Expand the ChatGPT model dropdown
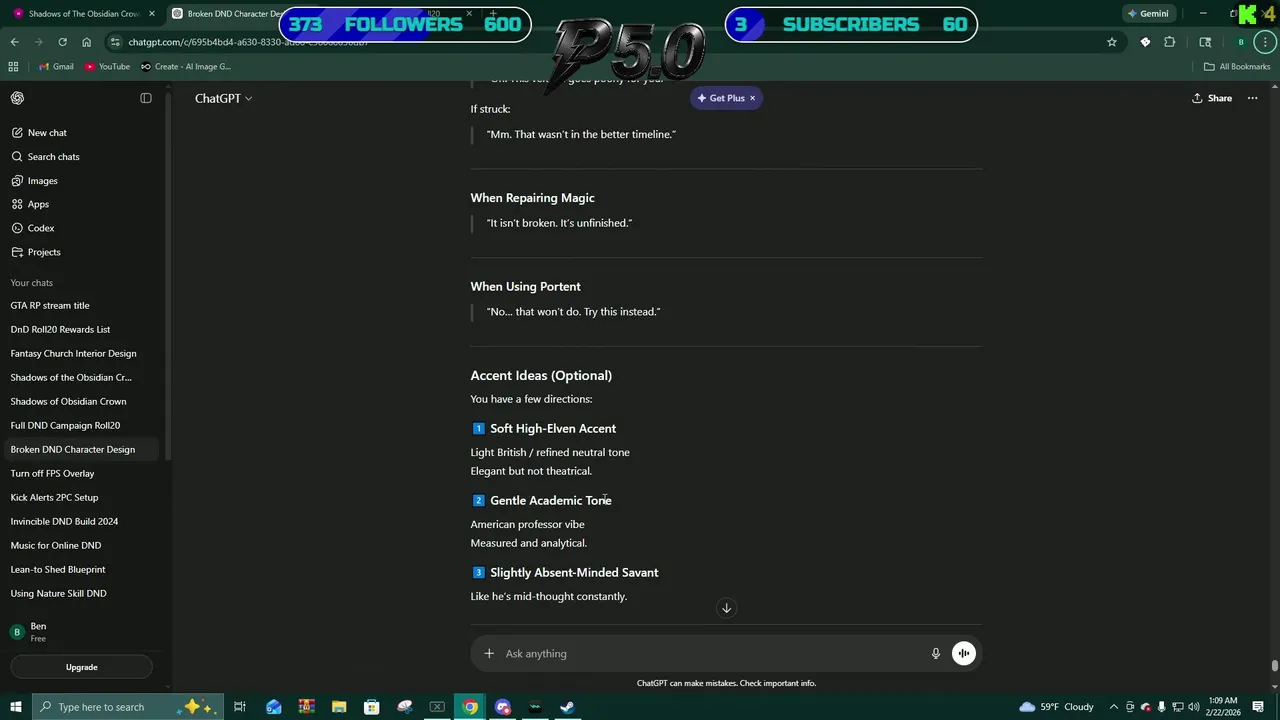The image size is (1280, 720). (223, 98)
